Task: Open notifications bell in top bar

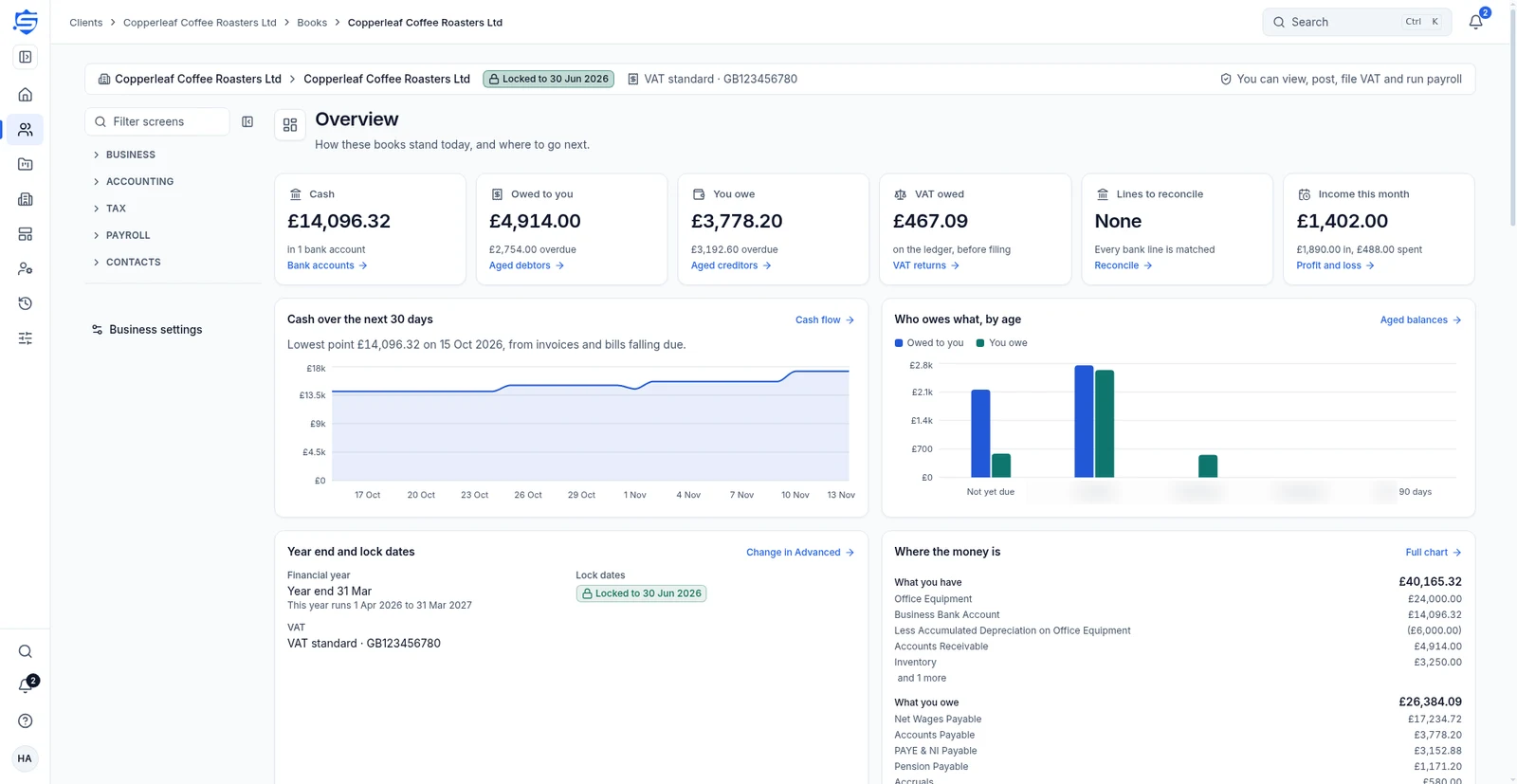Action: [1476, 22]
